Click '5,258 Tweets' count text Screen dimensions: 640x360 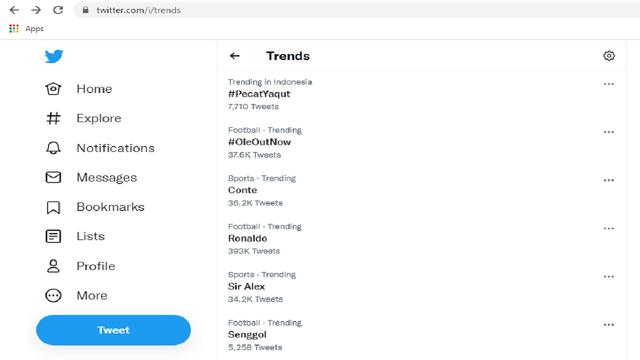(x=255, y=347)
